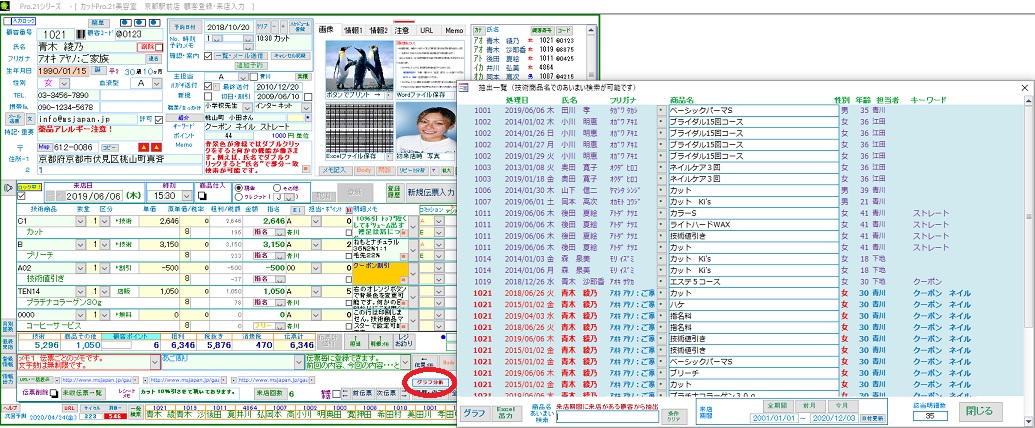Click the 商品仕入 stacked-squares icon
The width and height of the screenshot is (1035, 428).
pos(203,197)
